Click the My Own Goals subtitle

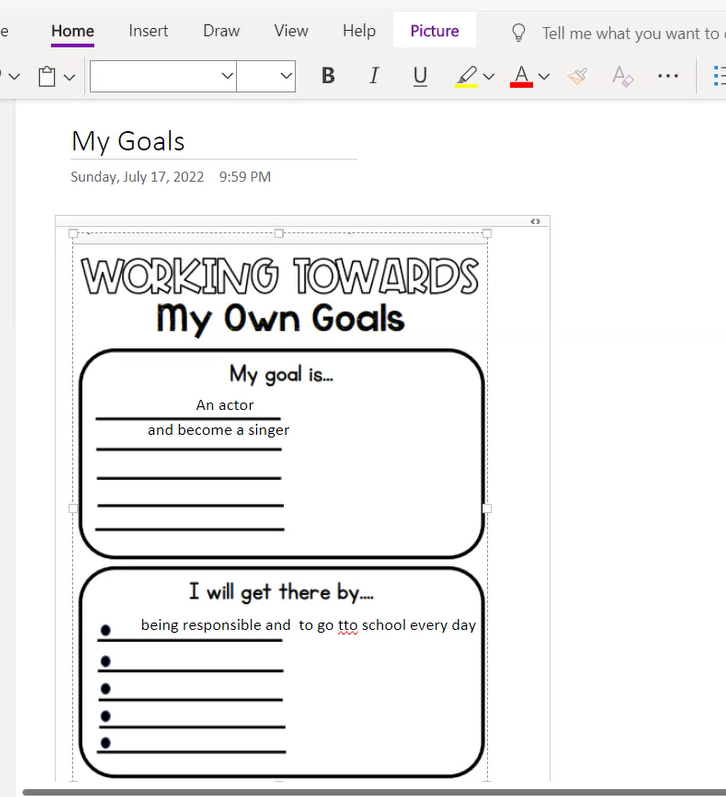[x=280, y=319]
